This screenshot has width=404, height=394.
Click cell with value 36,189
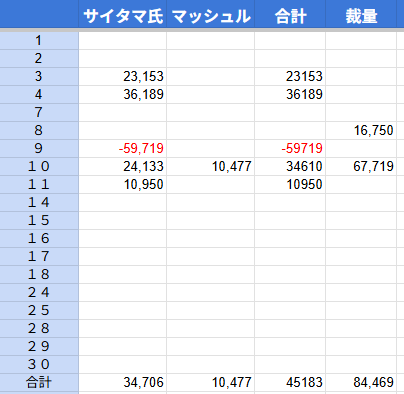tap(123, 95)
